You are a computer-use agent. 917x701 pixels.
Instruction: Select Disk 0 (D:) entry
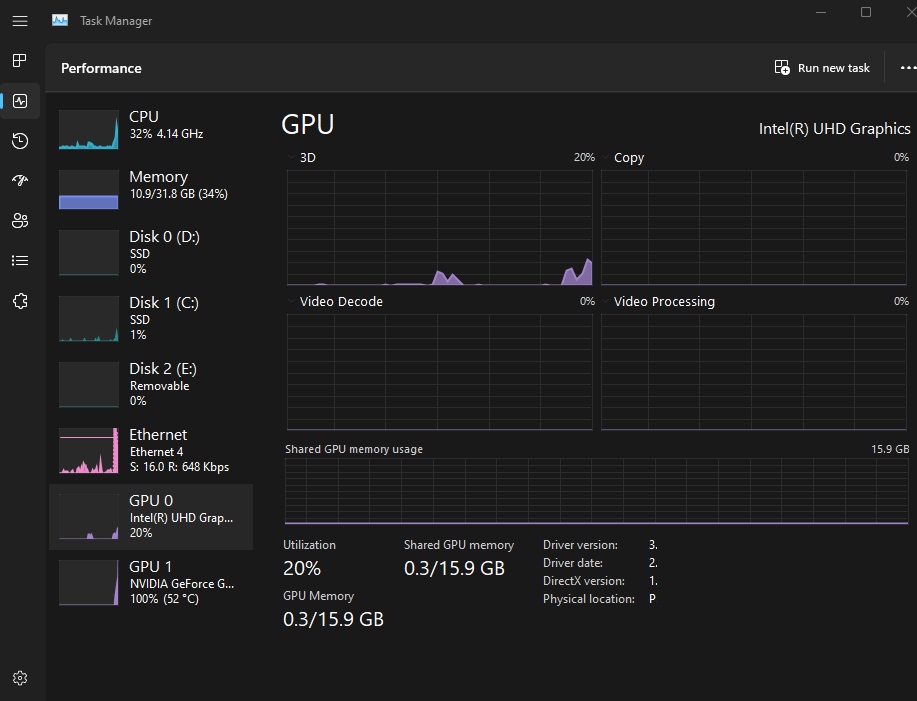[x=151, y=253]
